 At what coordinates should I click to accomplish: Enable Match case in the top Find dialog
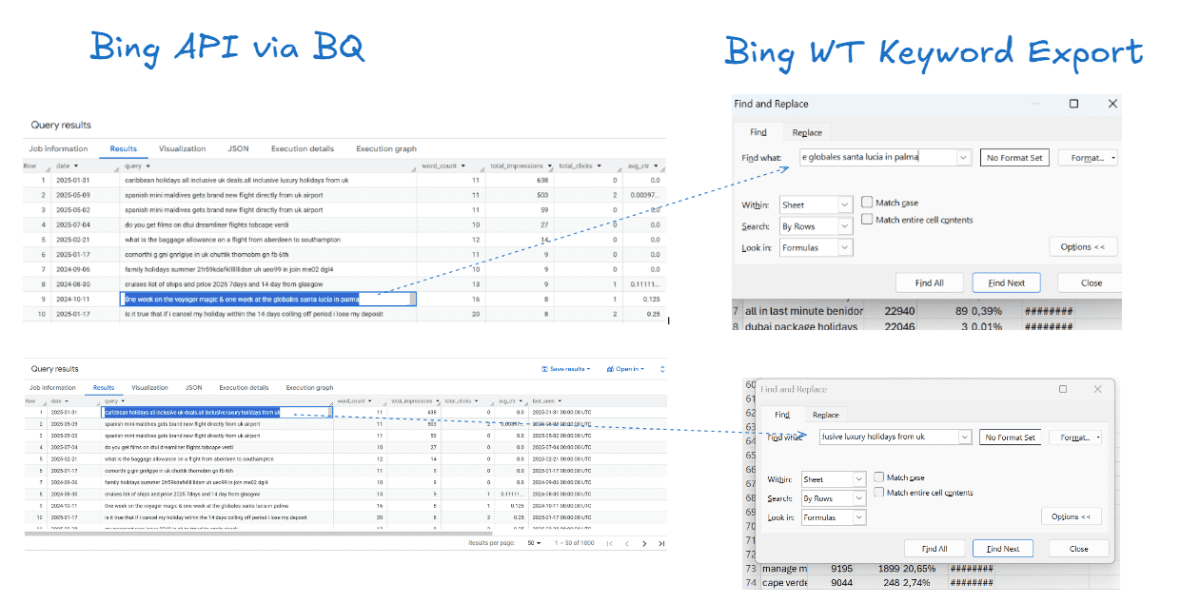tap(866, 201)
